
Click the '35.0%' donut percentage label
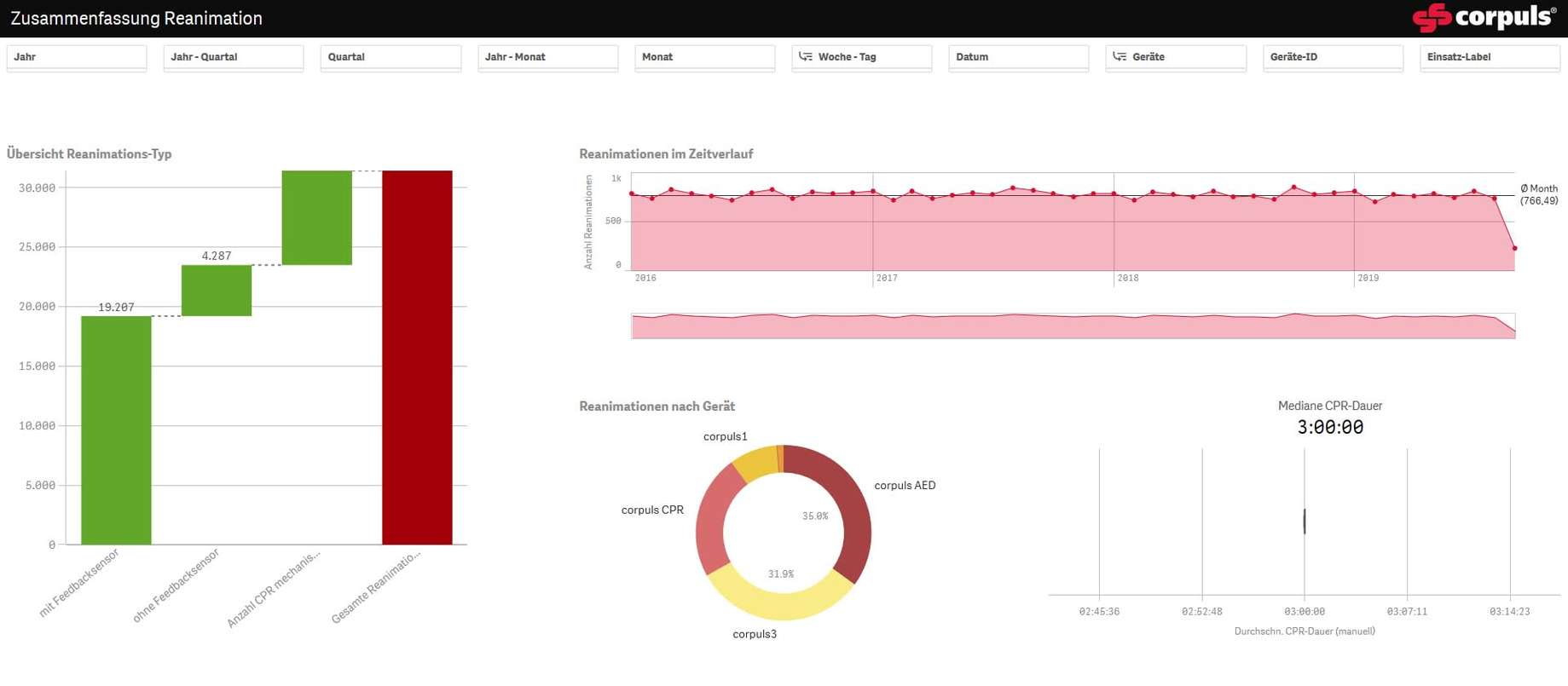(815, 516)
